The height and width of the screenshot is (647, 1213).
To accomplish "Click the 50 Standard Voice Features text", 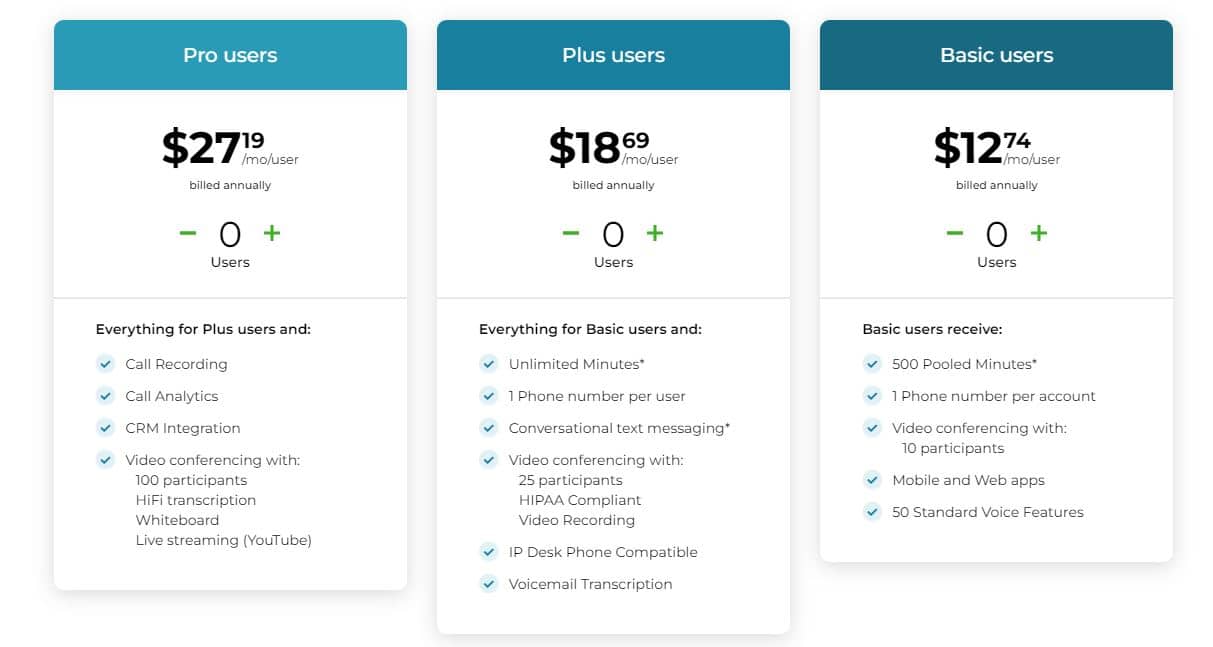I will pyautogui.click(x=988, y=512).
